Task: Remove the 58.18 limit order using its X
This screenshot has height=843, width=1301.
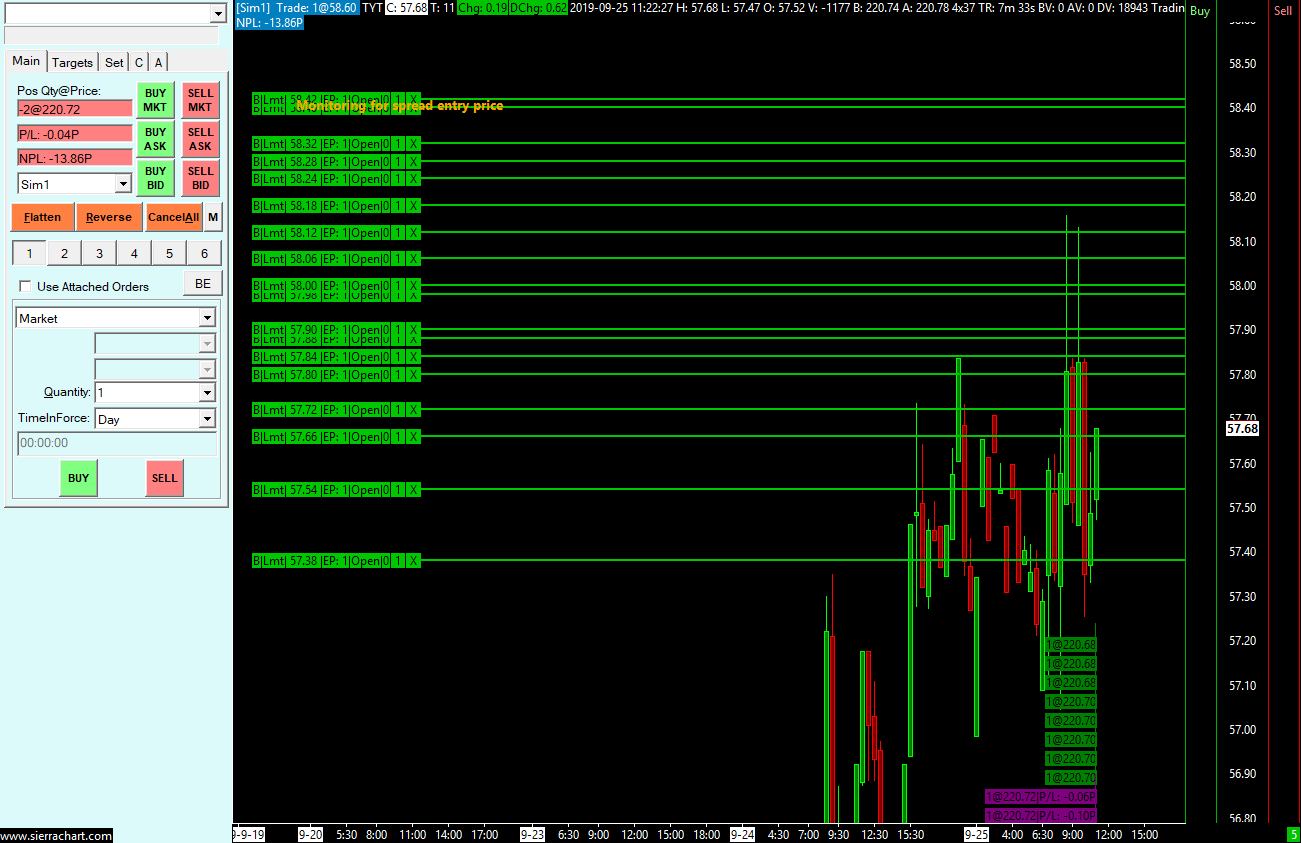Action: 414,206
